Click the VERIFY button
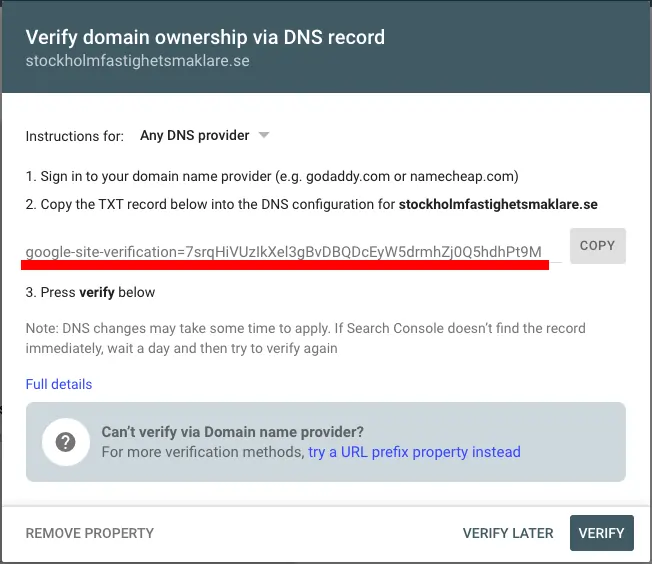The height and width of the screenshot is (564, 652). click(x=602, y=533)
